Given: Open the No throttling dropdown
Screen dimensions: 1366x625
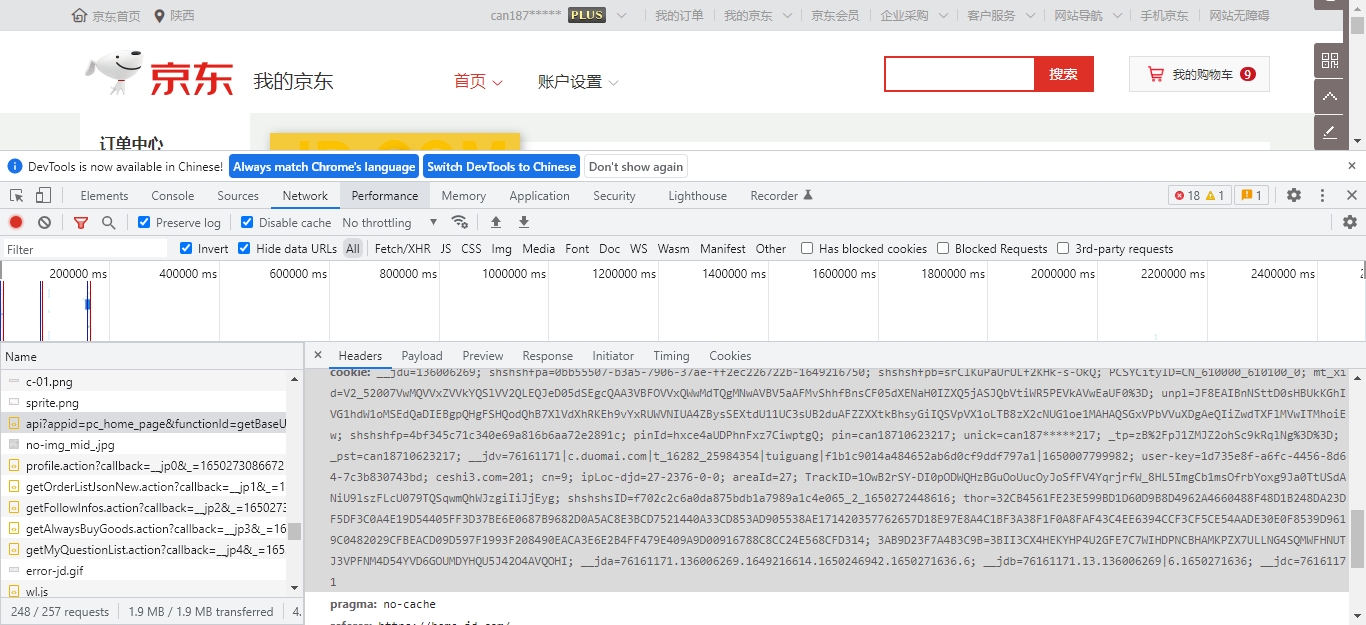Looking at the screenshot, I should (390, 222).
